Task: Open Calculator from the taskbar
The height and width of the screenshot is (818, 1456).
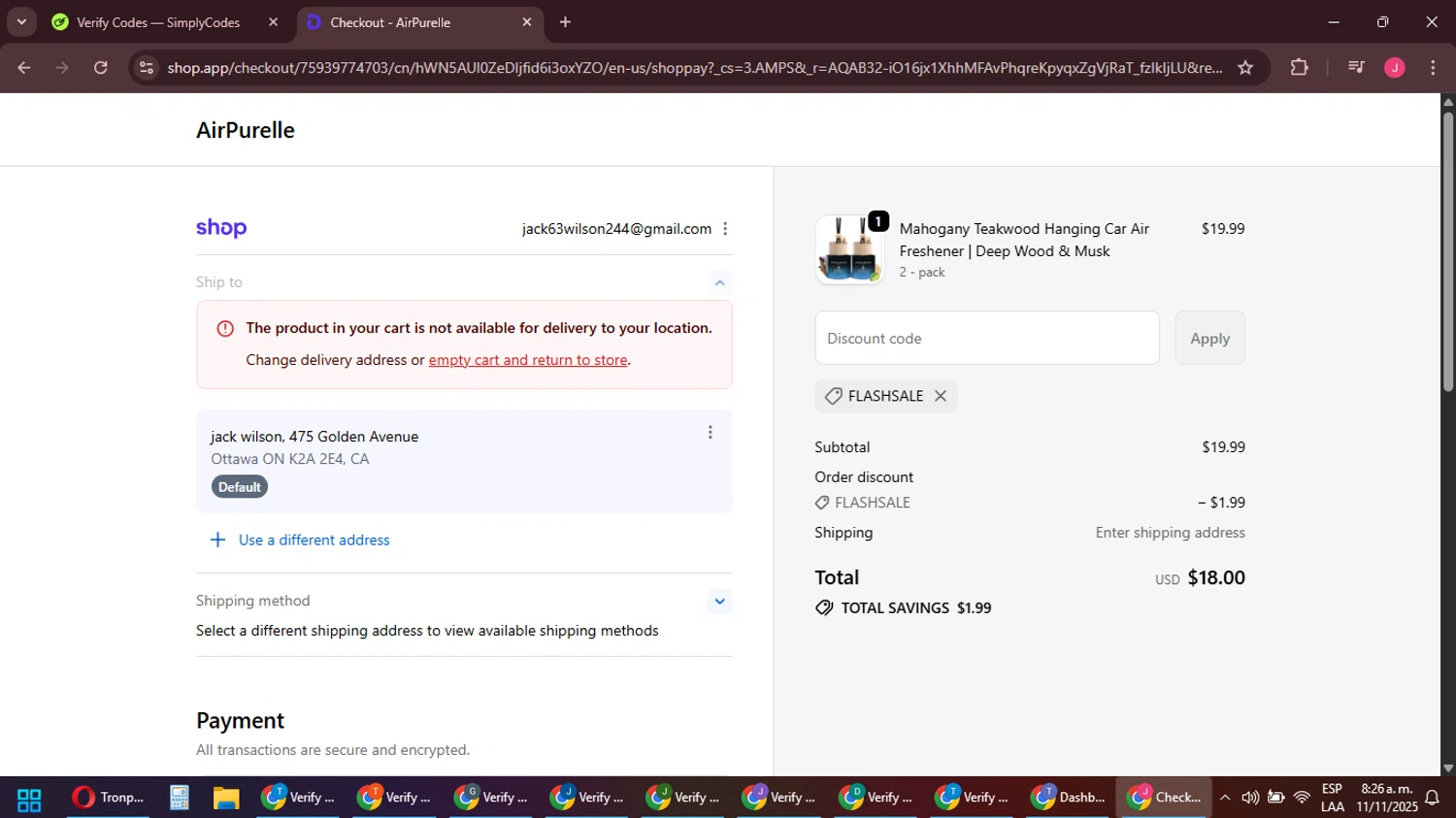Action: [x=180, y=798]
